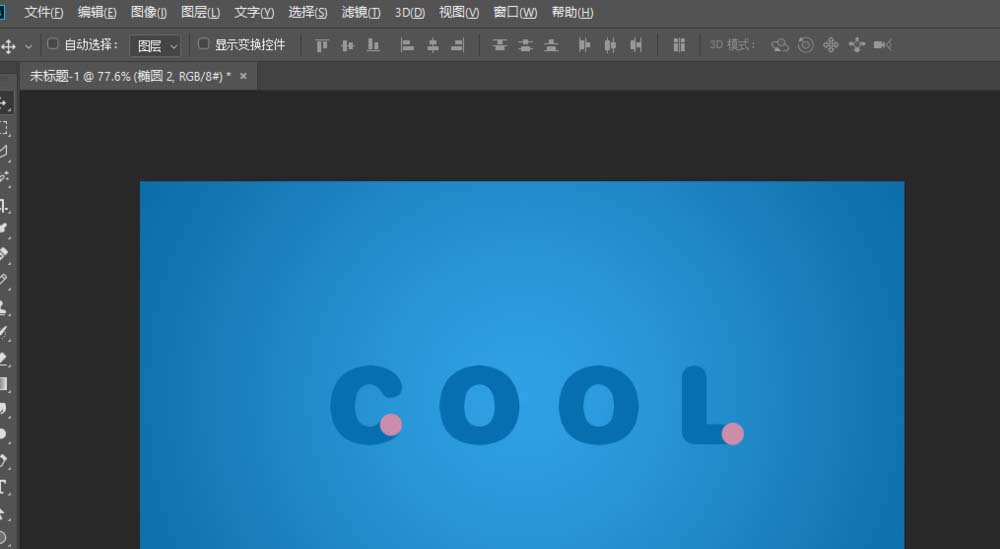Distribute layers by right edges
Image resolution: width=1000 pixels, height=549 pixels.
point(636,45)
